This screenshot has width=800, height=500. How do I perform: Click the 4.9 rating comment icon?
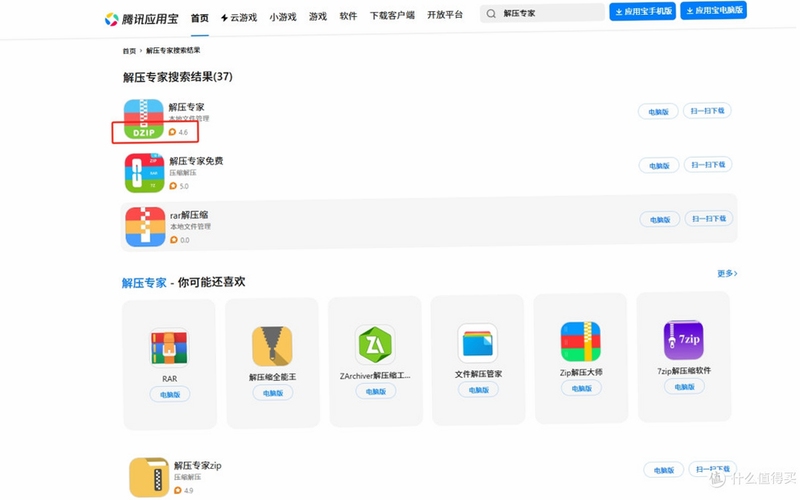178,490
